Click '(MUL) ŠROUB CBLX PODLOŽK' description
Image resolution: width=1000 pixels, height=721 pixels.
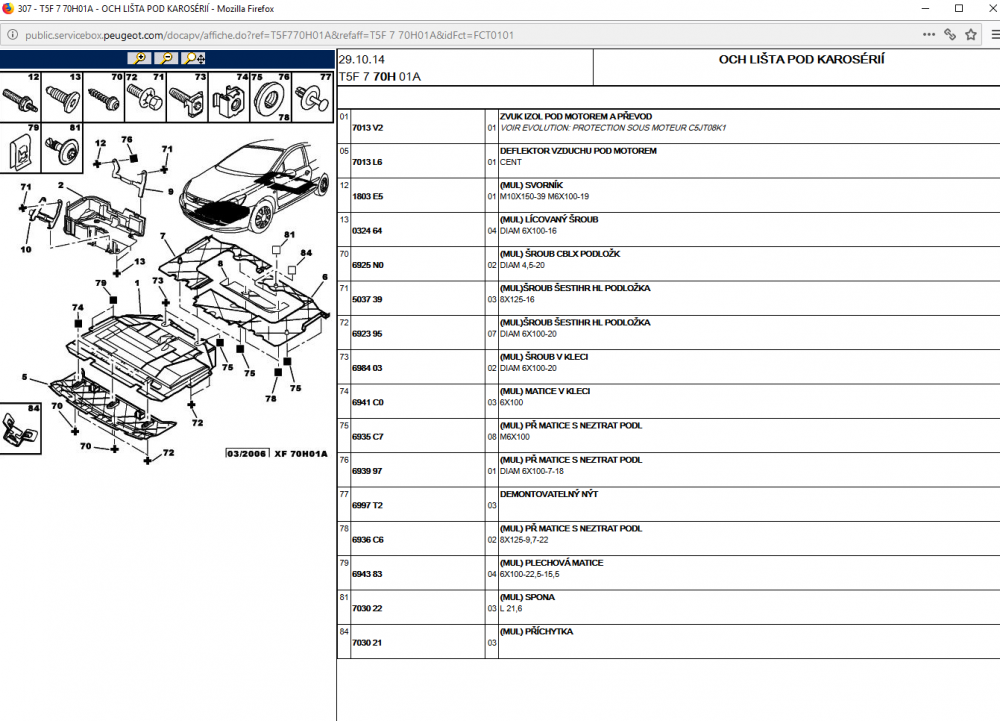[560, 254]
